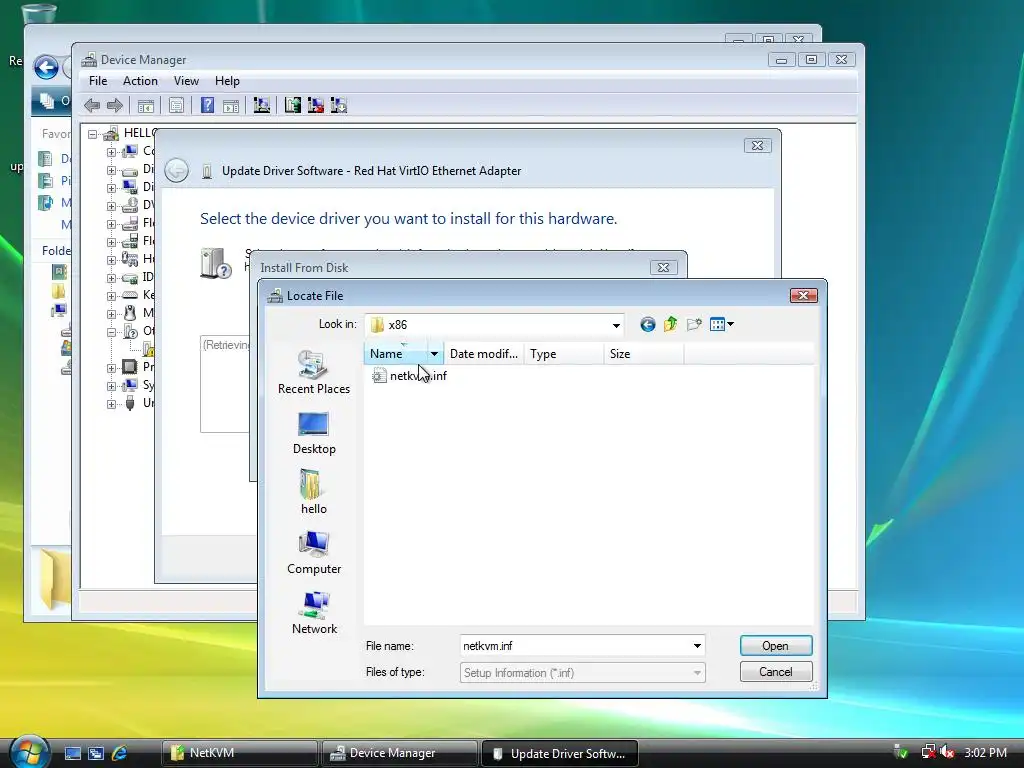The height and width of the screenshot is (768, 1024).
Task: Toggle the console tree toolbar icon
Action: coord(146,105)
